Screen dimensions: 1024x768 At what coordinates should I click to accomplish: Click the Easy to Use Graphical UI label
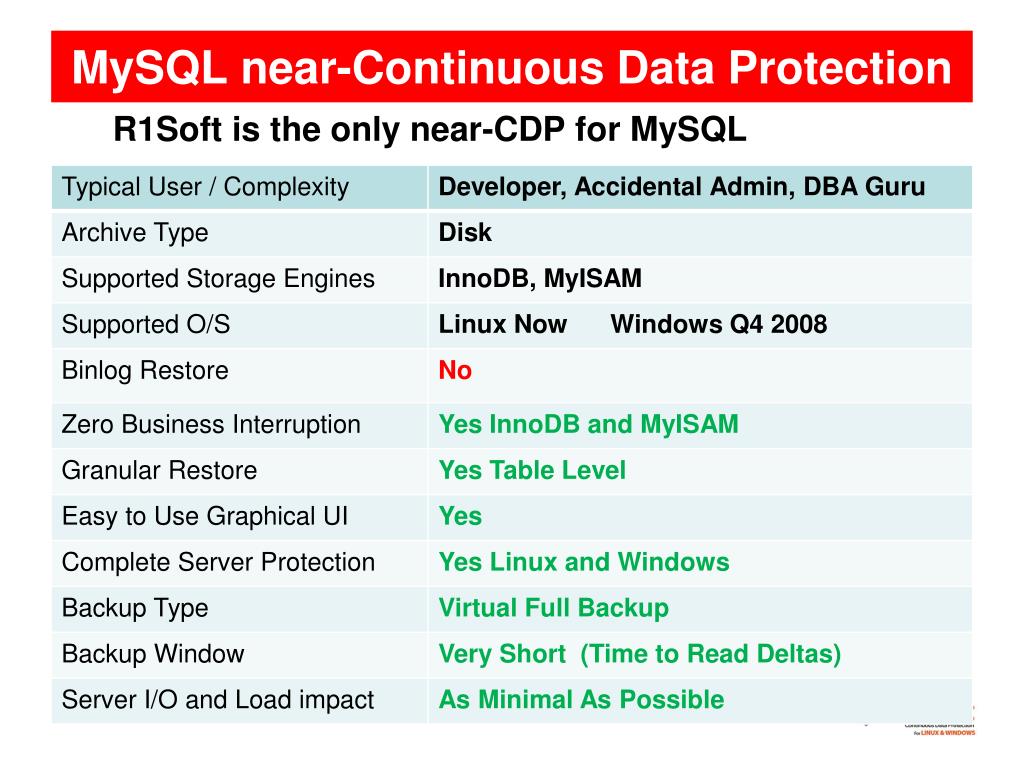tap(205, 517)
